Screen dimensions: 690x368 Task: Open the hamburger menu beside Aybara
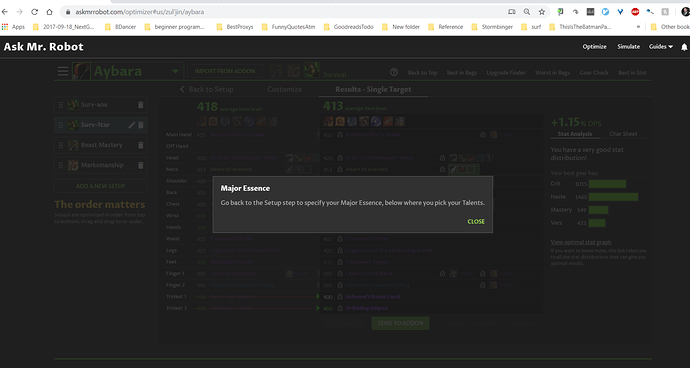63,71
